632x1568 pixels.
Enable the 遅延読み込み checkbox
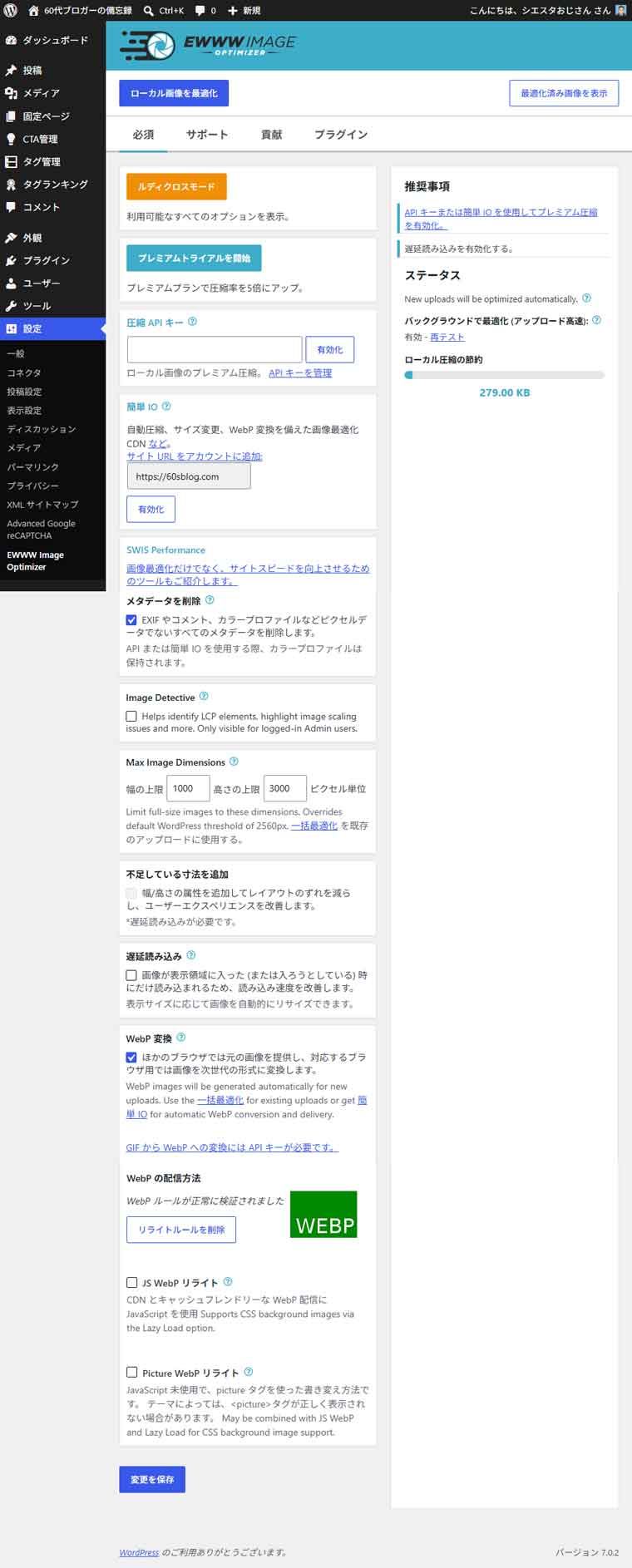click(131, 975)
